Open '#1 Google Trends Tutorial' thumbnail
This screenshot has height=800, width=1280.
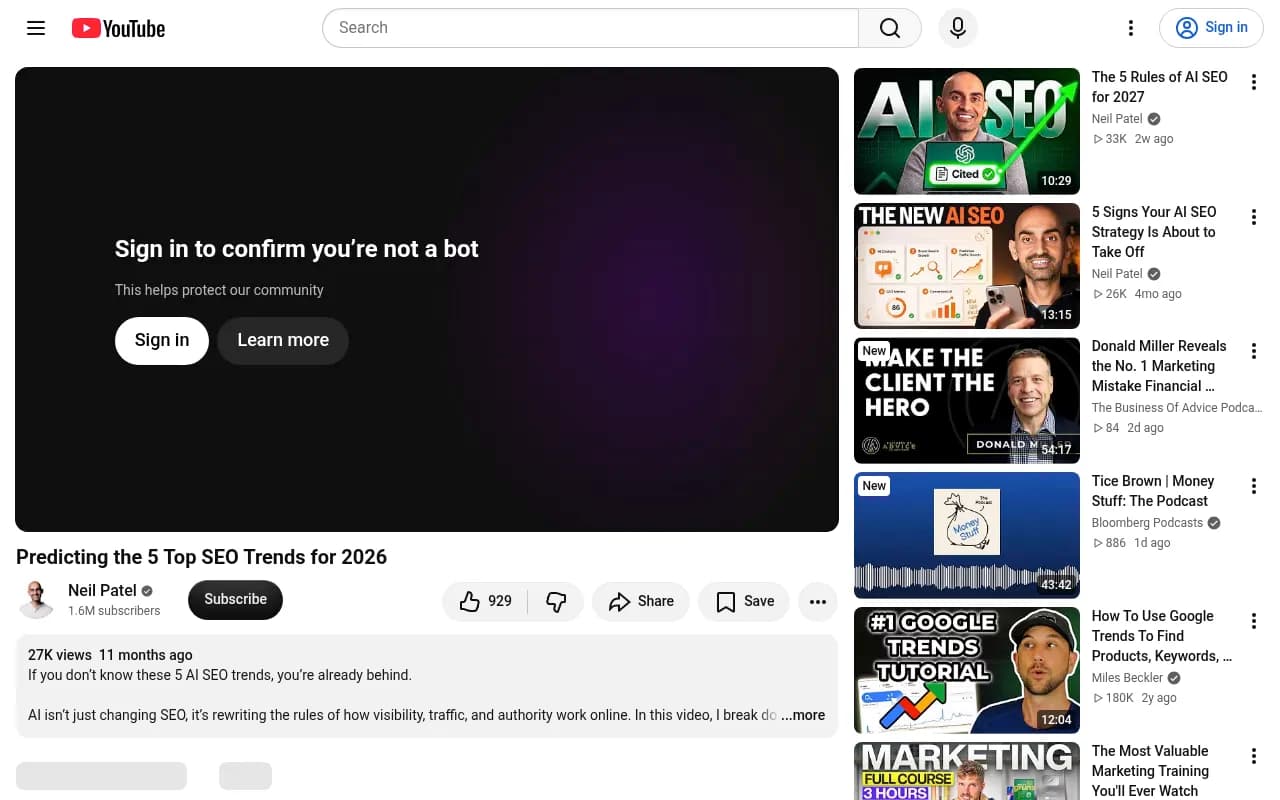click(967, 671)
